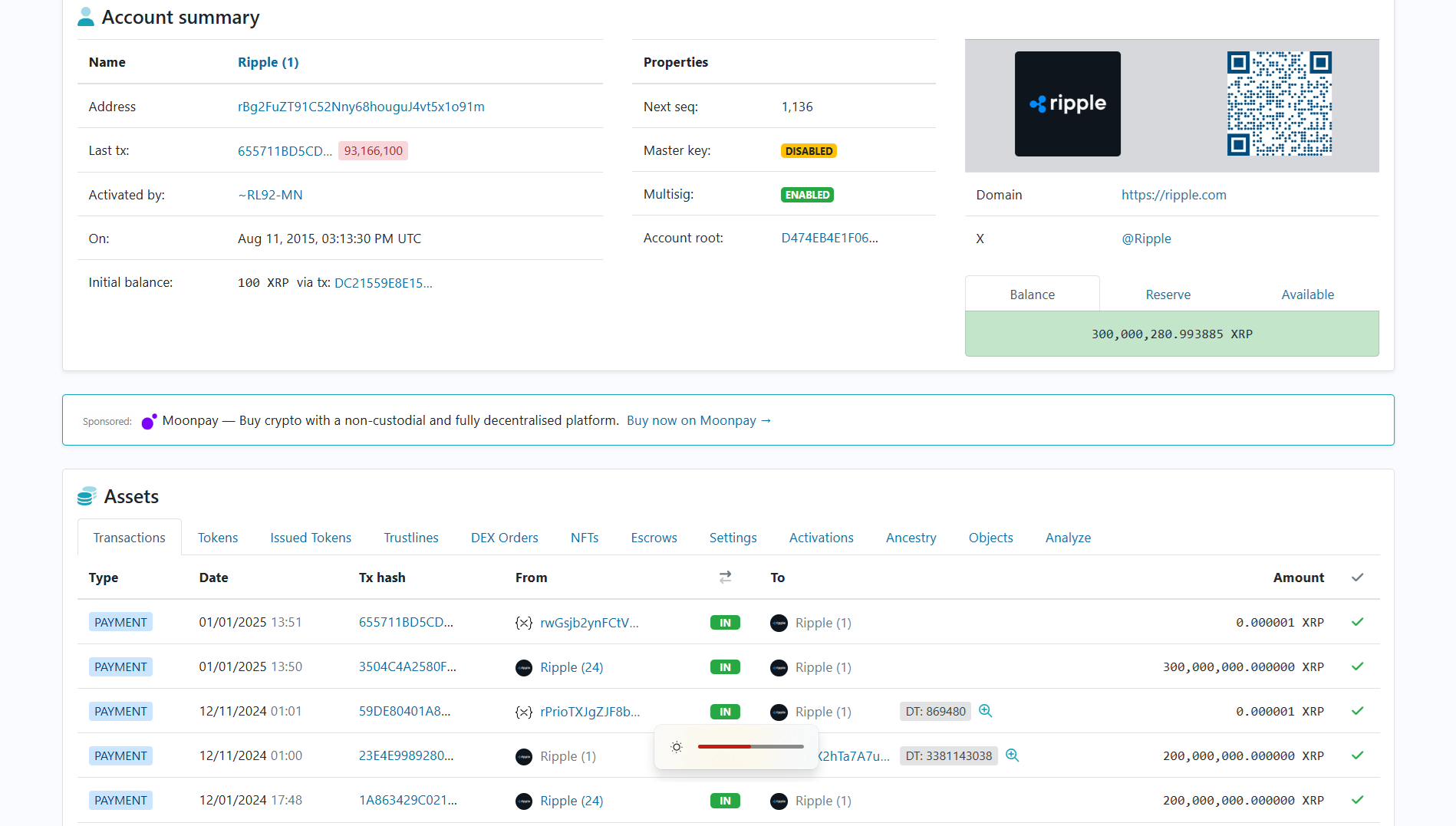Open the @Ripple X profile link

point(1147,239)
